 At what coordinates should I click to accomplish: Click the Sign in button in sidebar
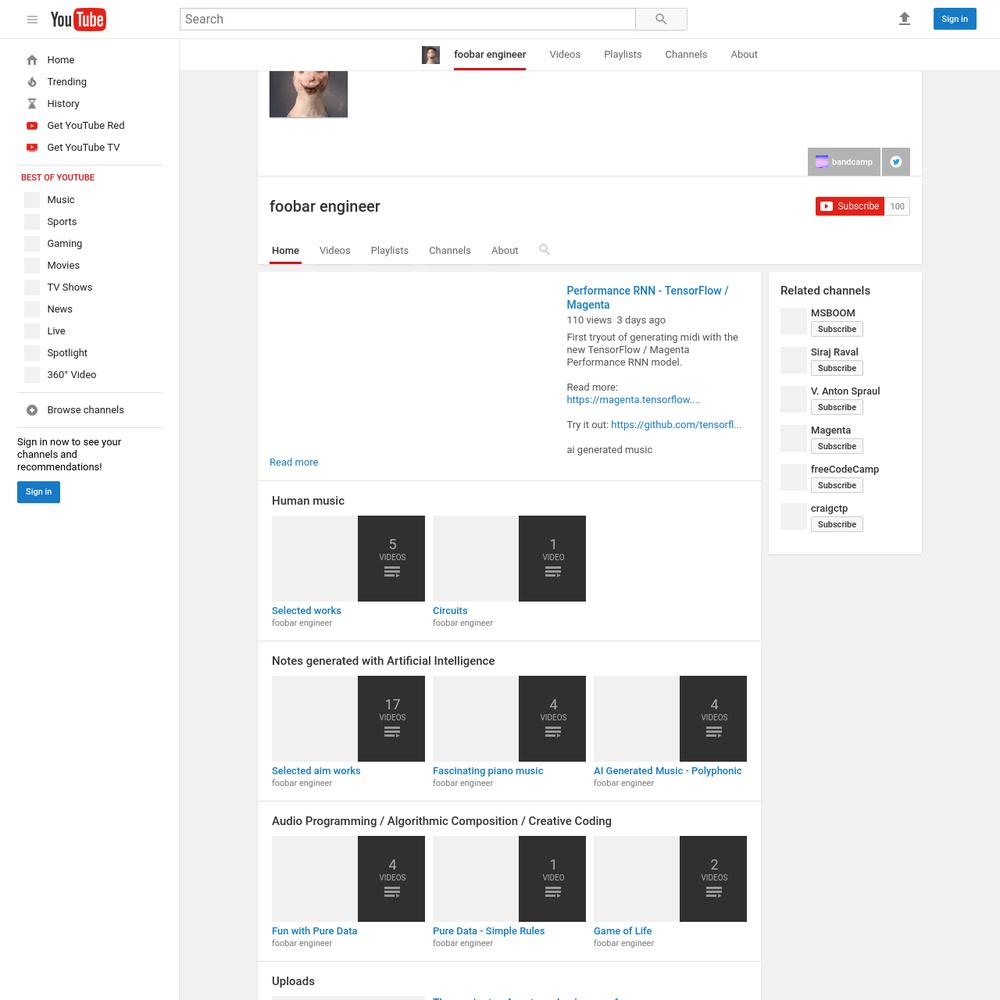click(x=38, y=492)
